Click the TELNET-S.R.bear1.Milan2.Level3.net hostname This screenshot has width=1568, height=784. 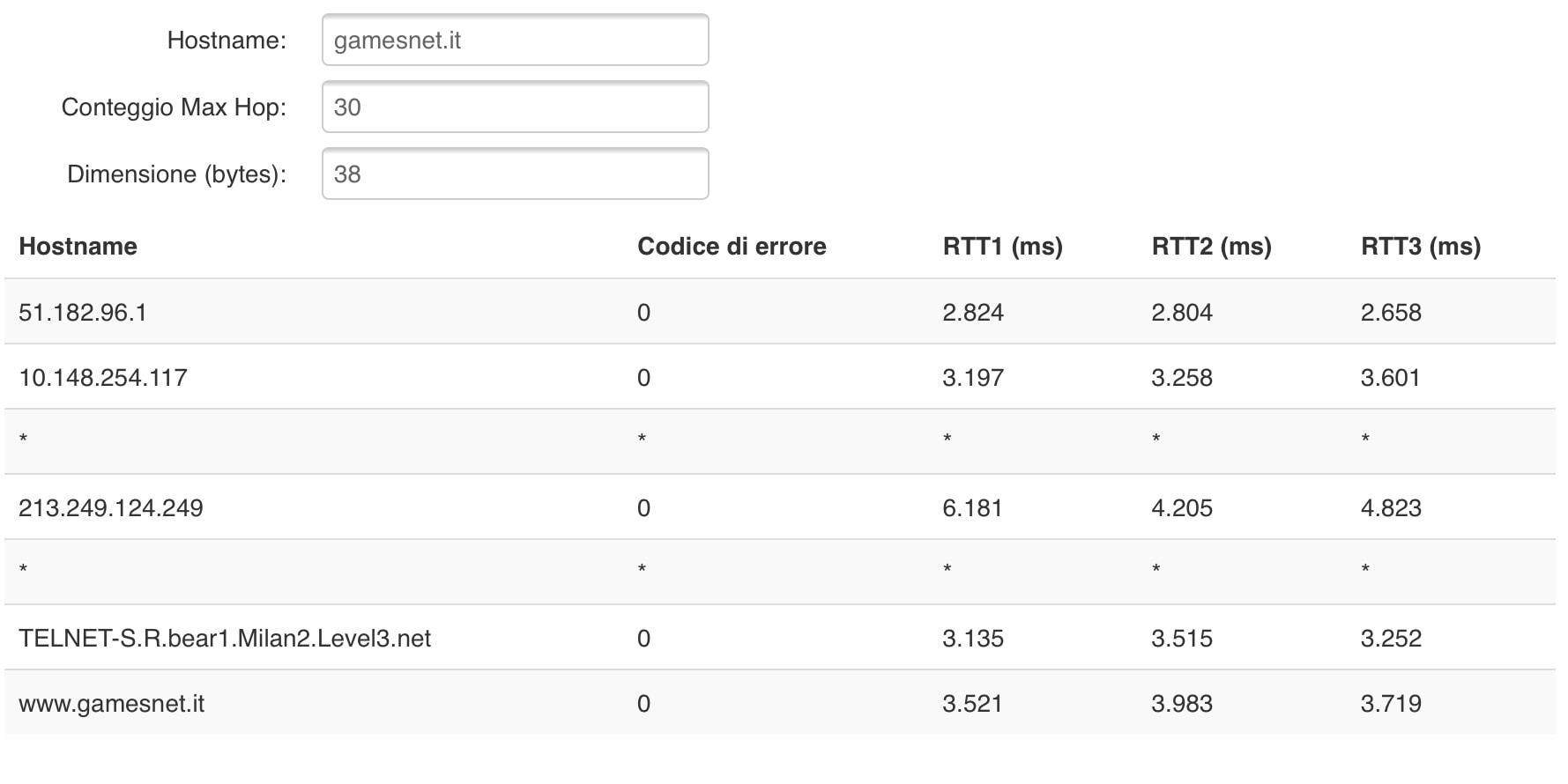tap(225, 639)
